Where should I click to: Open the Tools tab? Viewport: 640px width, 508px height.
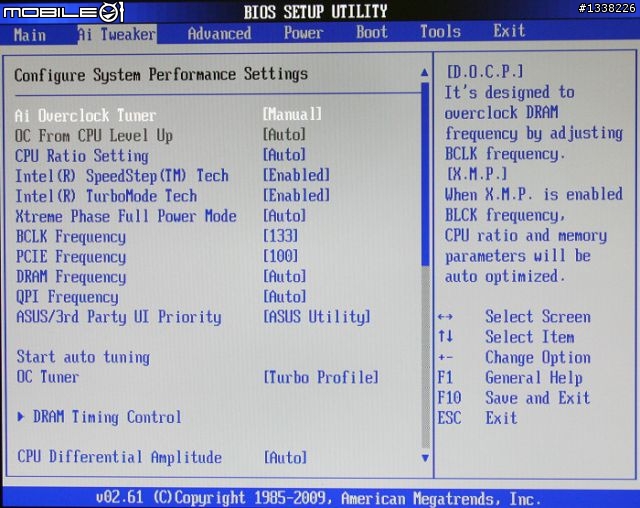click(440, 31)
